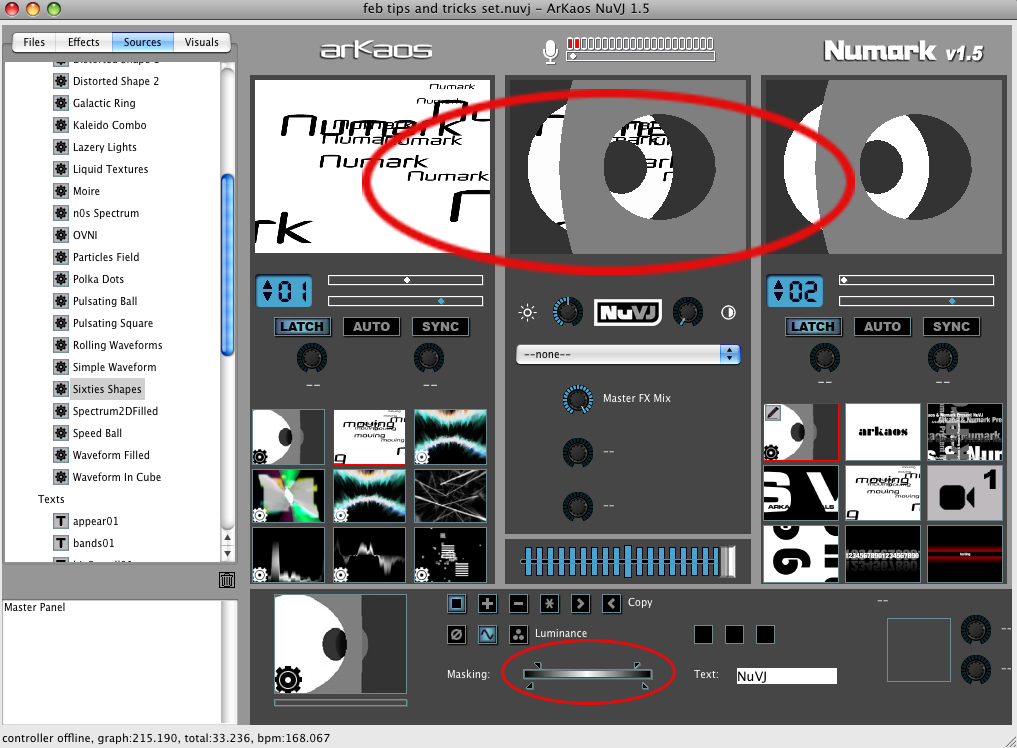Click gear icon beside Kaleido Combo

[x=61, y=125]
